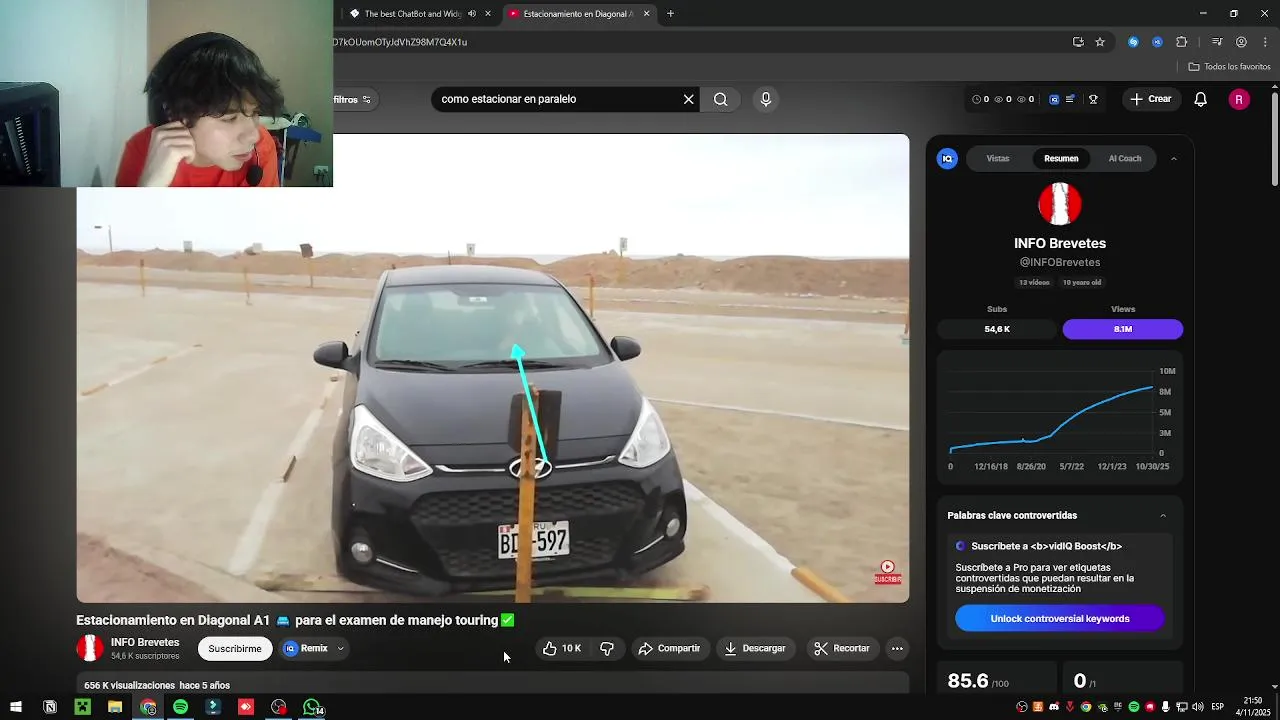Click 'Unlock controversial keywords' button
This screenshot has height=720, width=1280.
1060,618
